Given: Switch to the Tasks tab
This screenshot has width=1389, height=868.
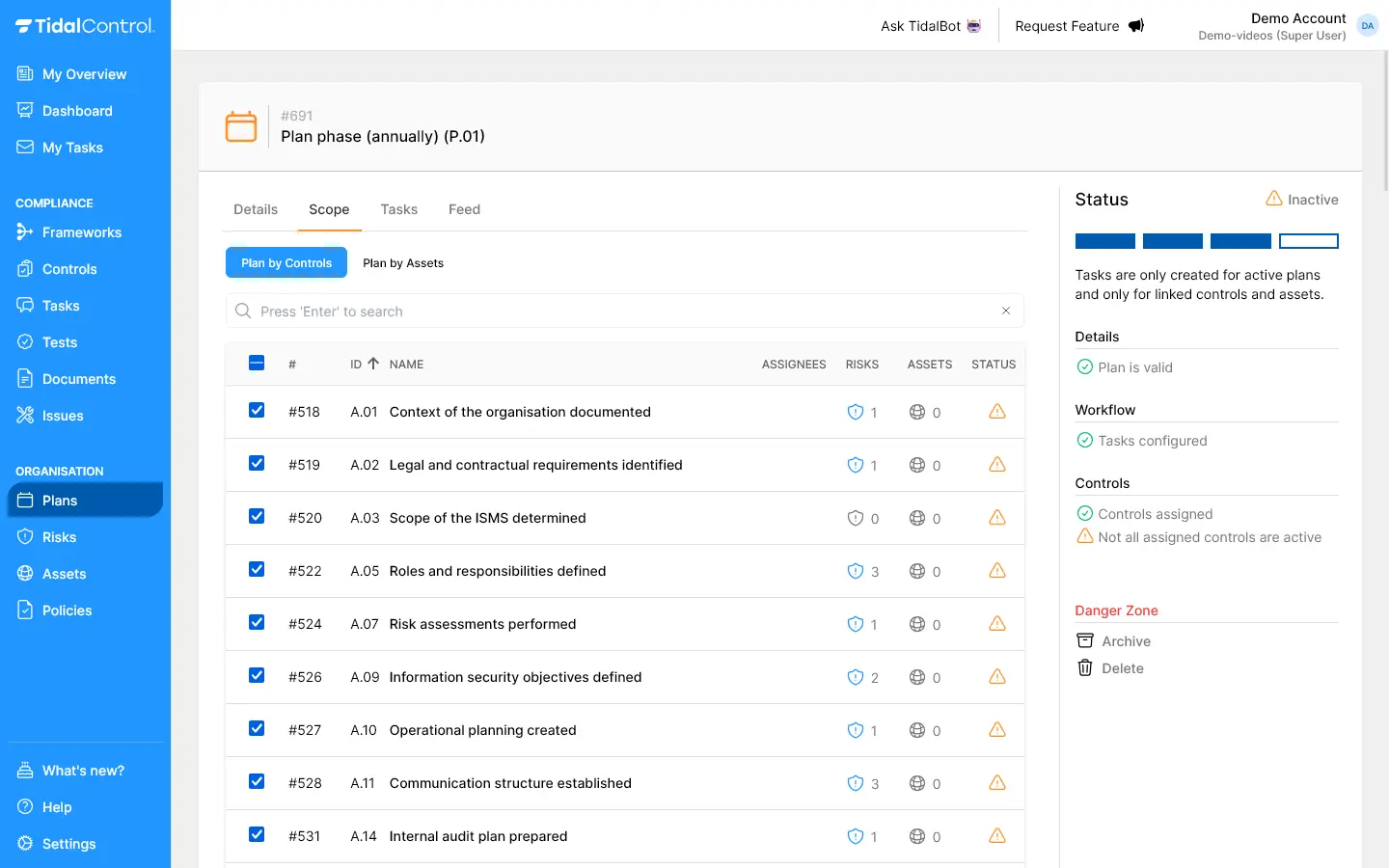Looking at the screenshot, I should pyautogui.click(x=398, y=209).
